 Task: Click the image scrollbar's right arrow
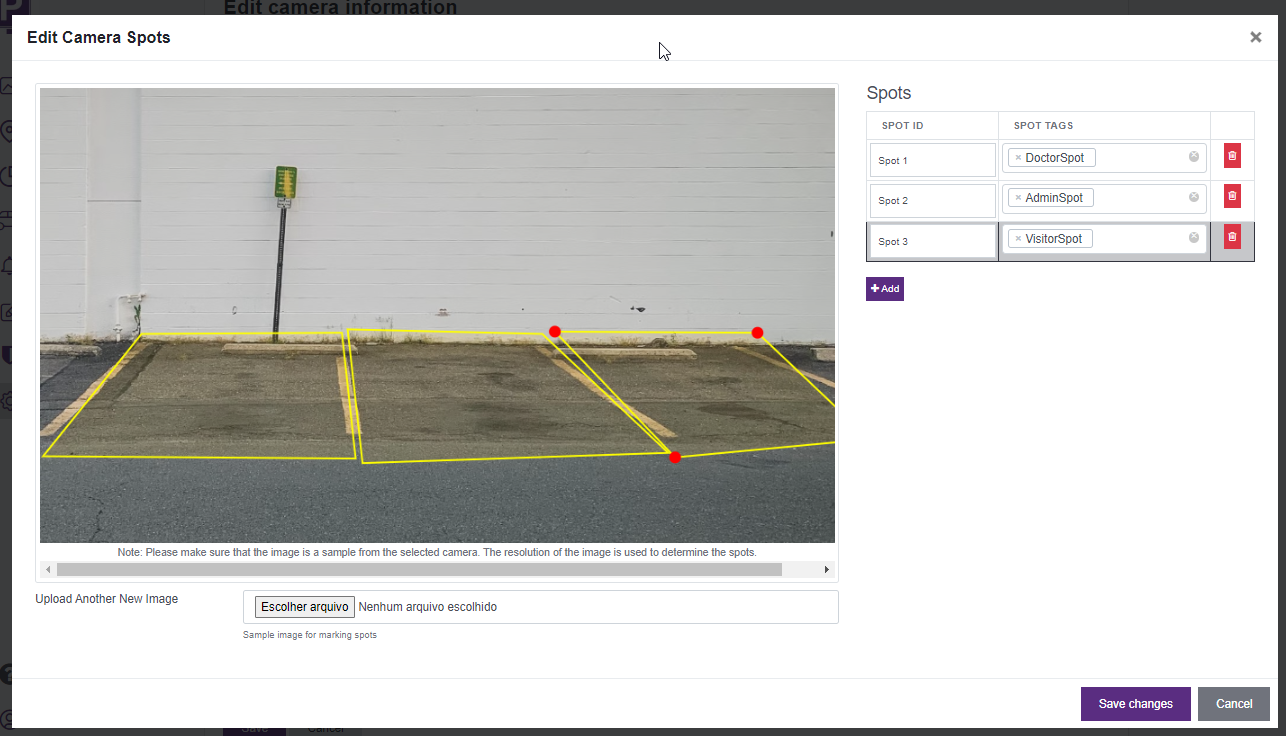pyautogui.click(x=826, y=569)
